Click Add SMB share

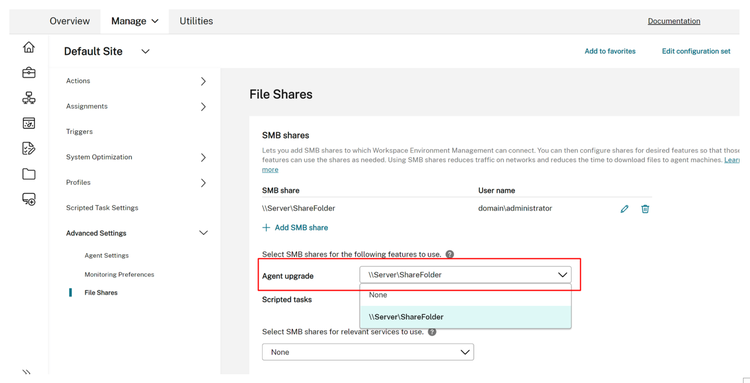click(x=295, y=228)
